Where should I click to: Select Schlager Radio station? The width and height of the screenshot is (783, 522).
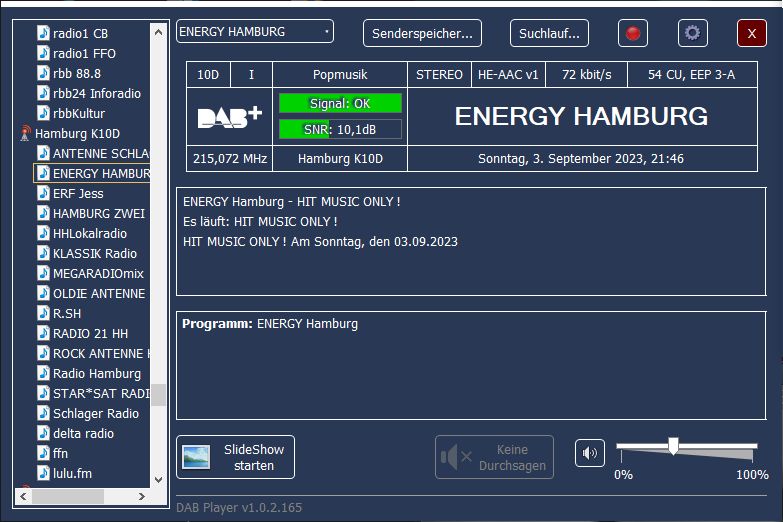(x=96, y=413)
